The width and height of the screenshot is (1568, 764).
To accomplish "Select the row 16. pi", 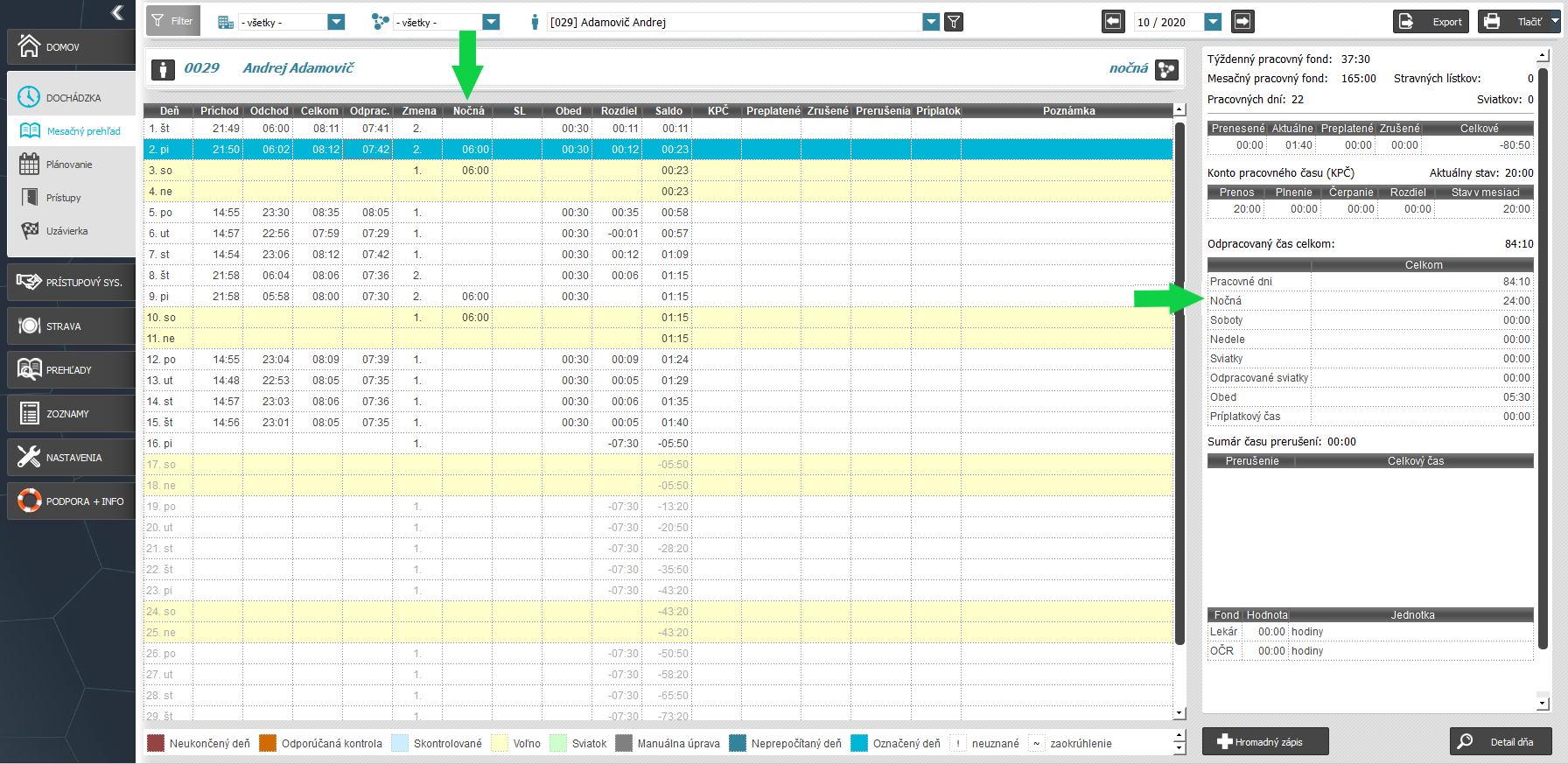I will pos(658,444).
